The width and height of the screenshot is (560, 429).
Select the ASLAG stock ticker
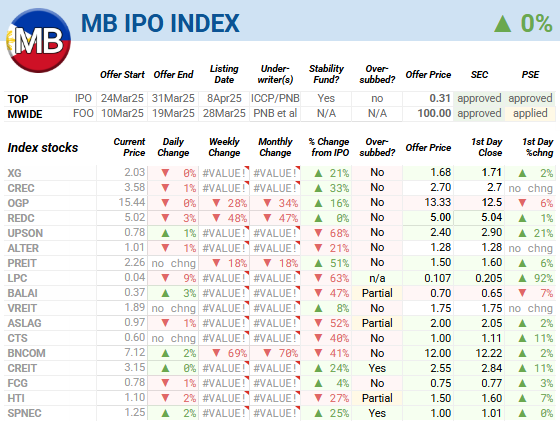click(x=25, y=323)
